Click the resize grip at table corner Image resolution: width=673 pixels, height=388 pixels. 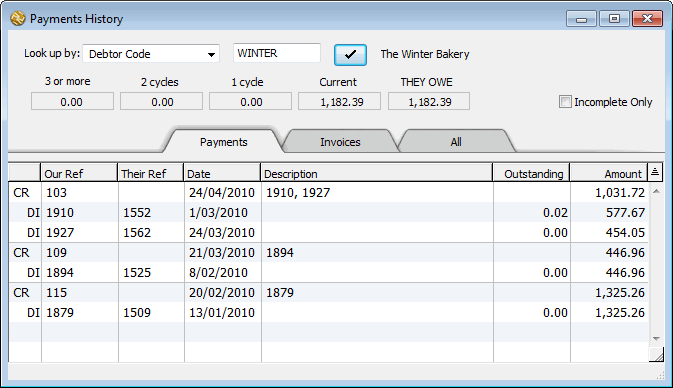pyautogui.click(x=656, y=355)
